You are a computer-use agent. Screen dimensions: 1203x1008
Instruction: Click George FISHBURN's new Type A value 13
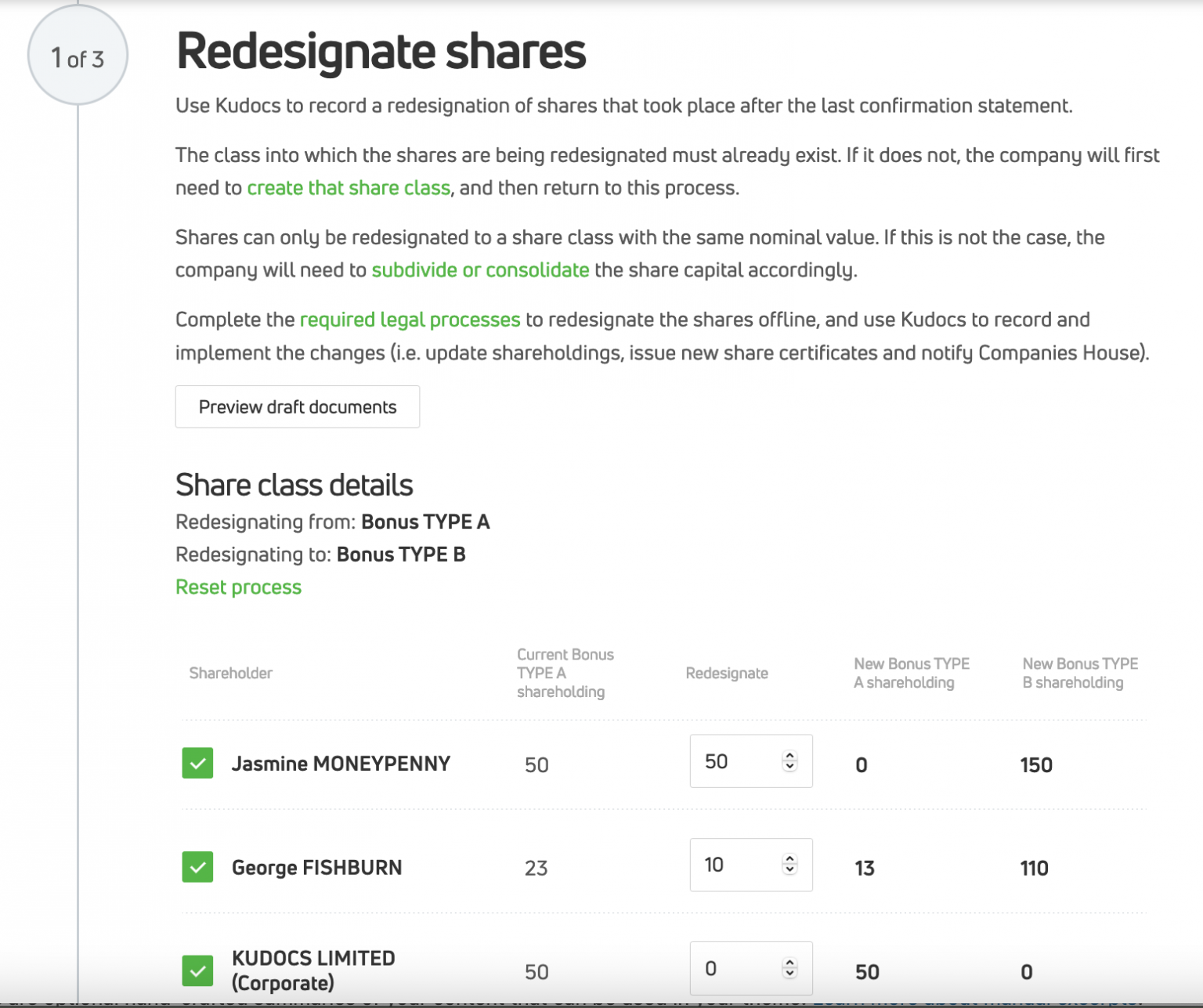click(x=865, y=868)
